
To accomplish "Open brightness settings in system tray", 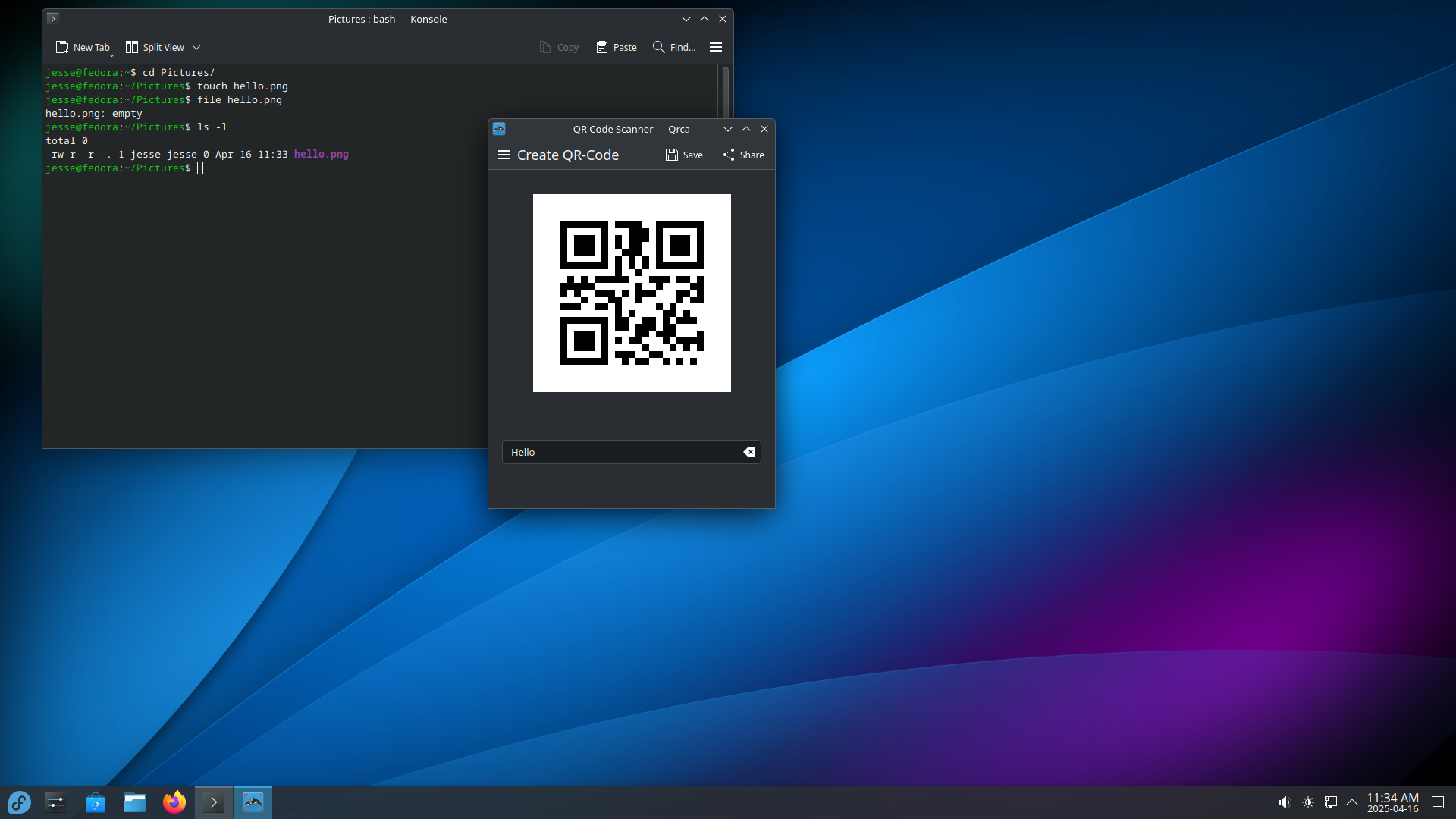I will pyautogui.click(x=1308, y=802).
